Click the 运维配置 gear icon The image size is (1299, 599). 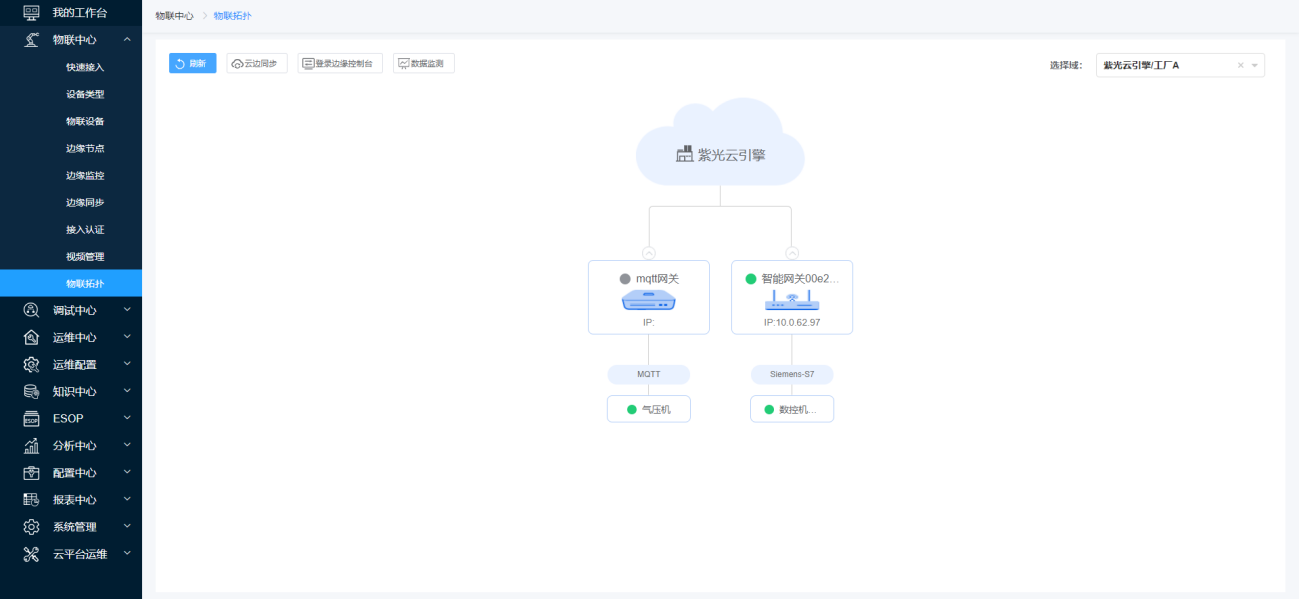(31, 364)
